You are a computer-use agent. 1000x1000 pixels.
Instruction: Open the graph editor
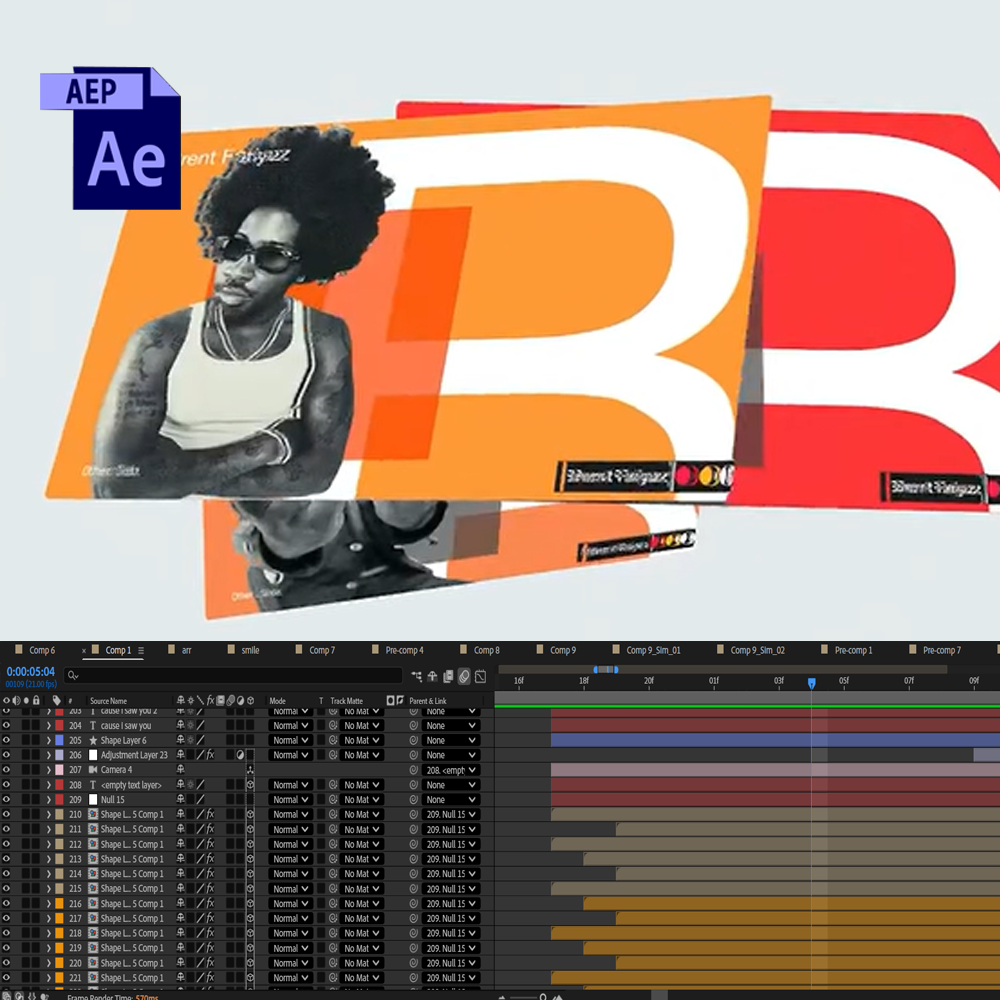click(481, 676)
